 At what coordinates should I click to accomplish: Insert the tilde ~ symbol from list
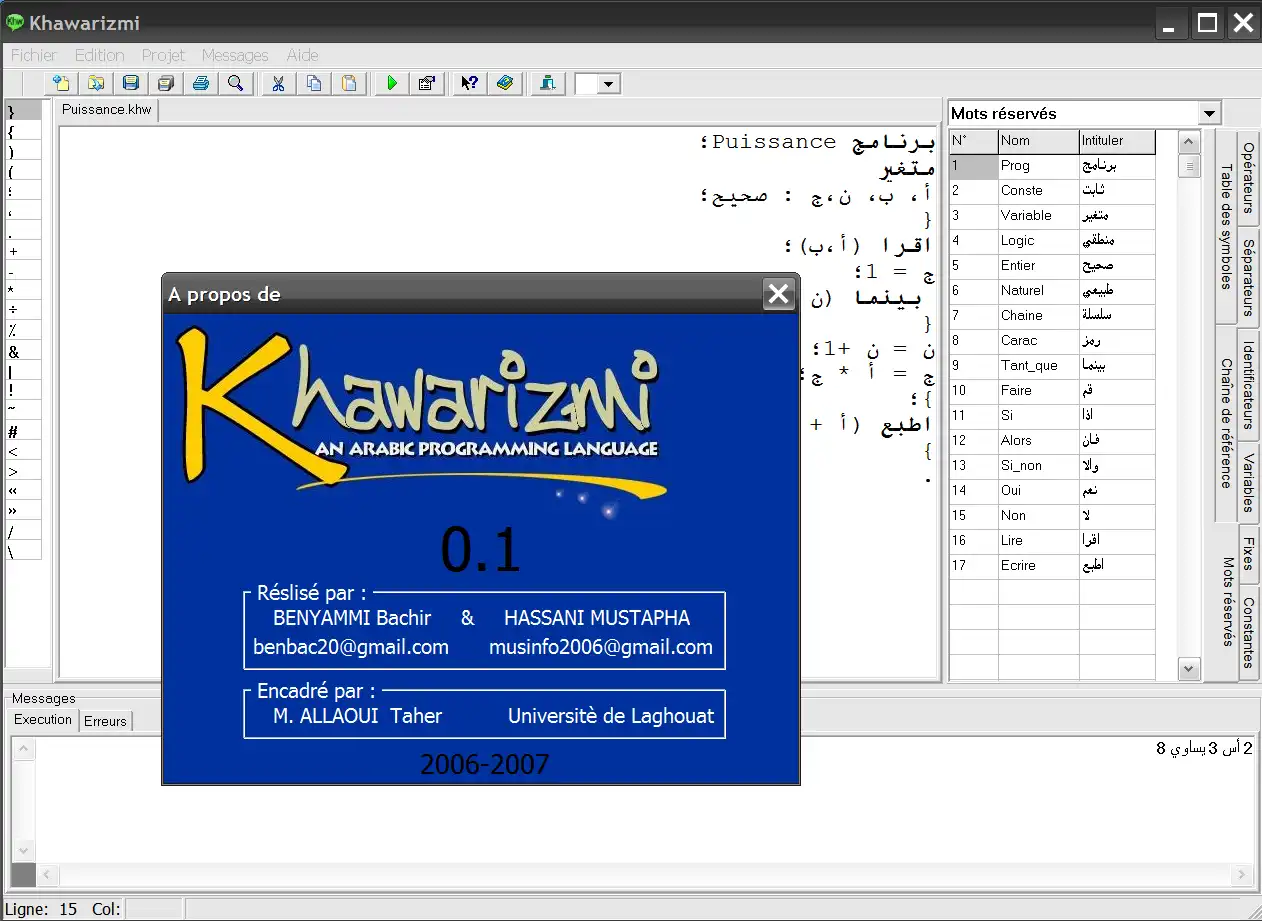click(24, 408)
